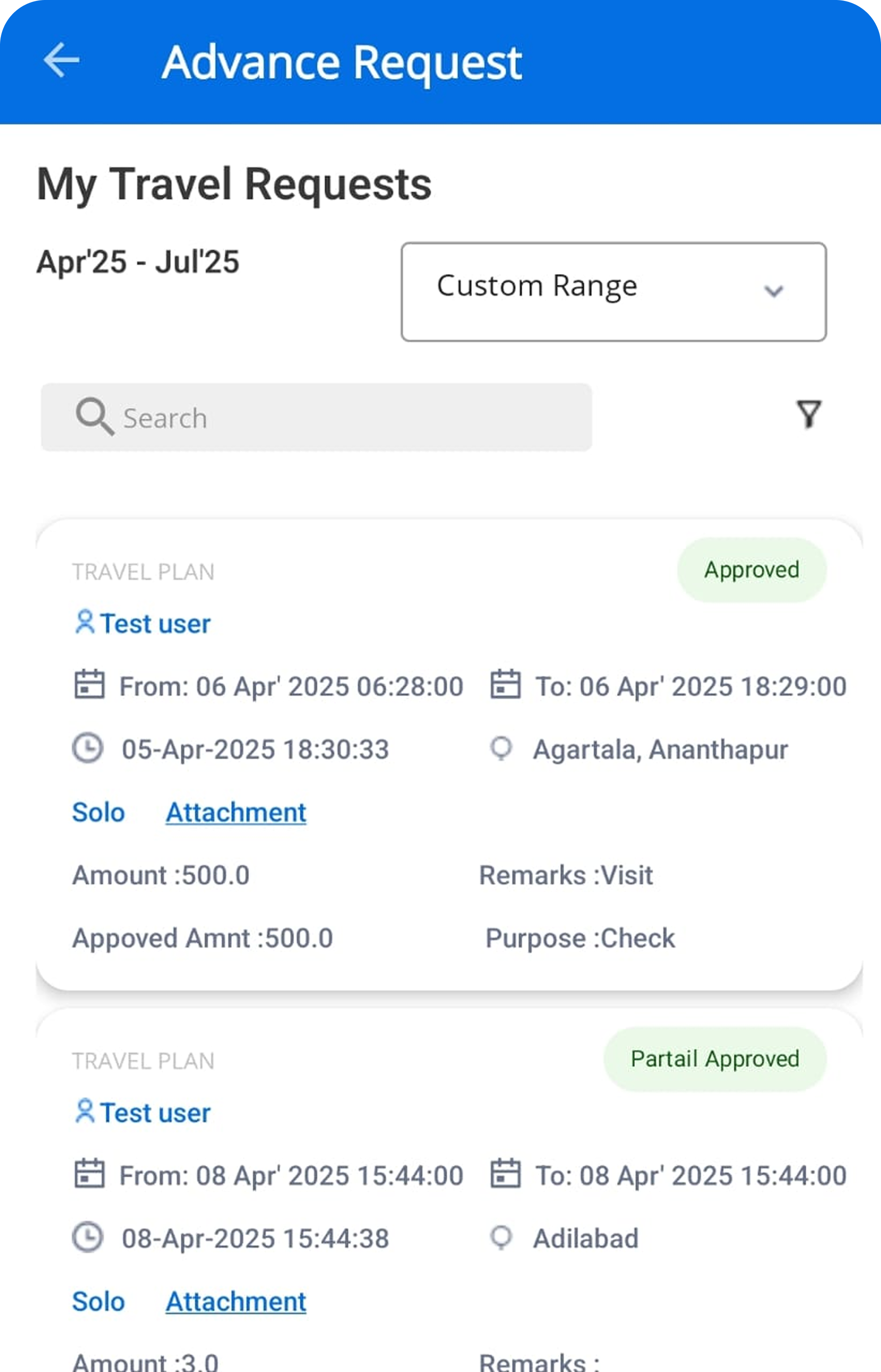Open Attachment link in Approved request
The height and width of the screenshot is (1372, 881).
235,812
